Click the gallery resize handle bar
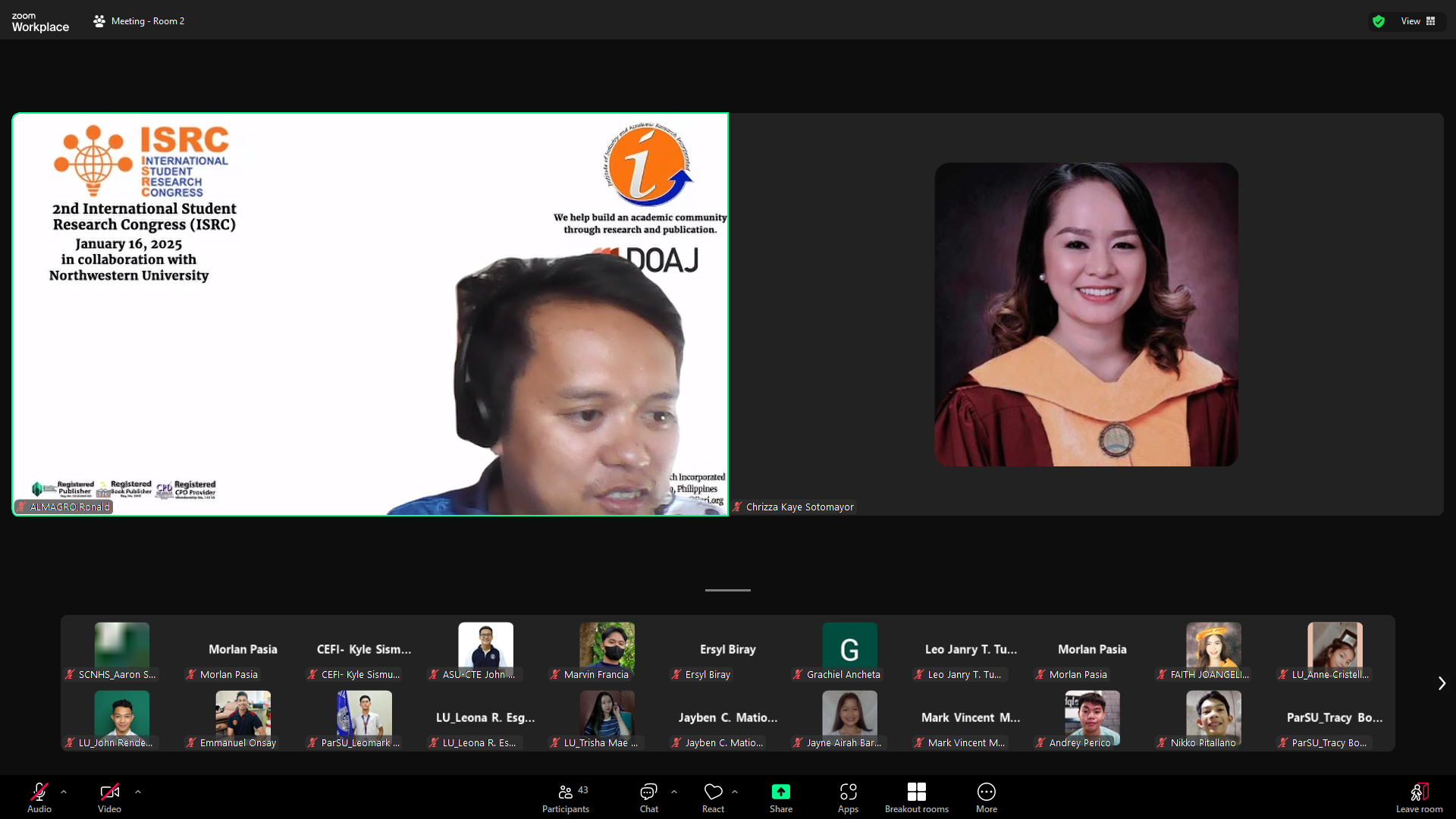Image resolution: width=1456 pixels, height=819 pixels. point(727,590)
